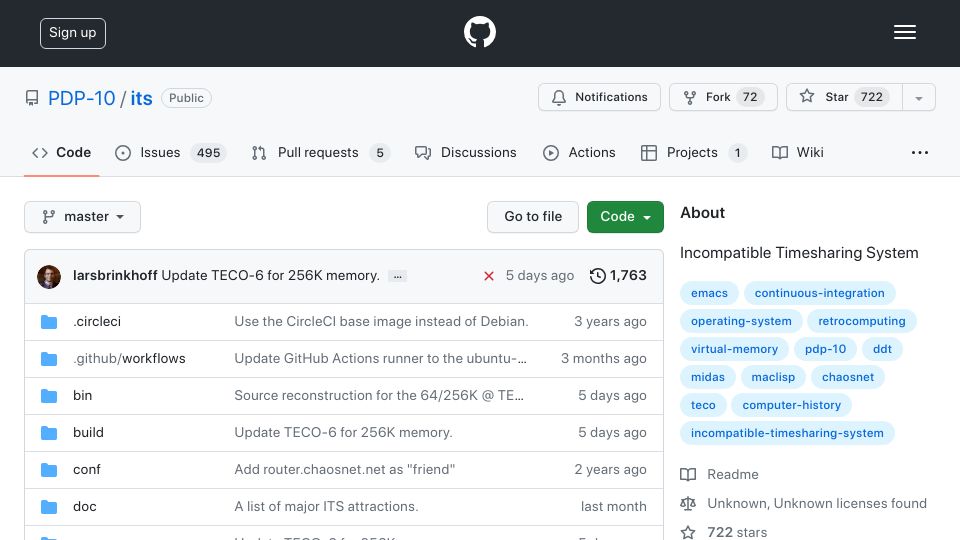Screen dimensions: 960x540
Task: Open the bin folder
Action: (x=82, y=396)
